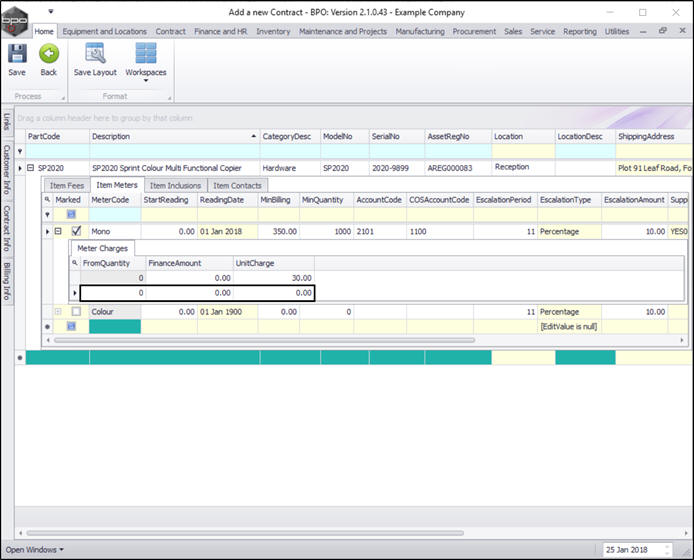Click the BPO application logo
Screen dimensions: 694x560
pyautogui.click(x=15, y=20)
